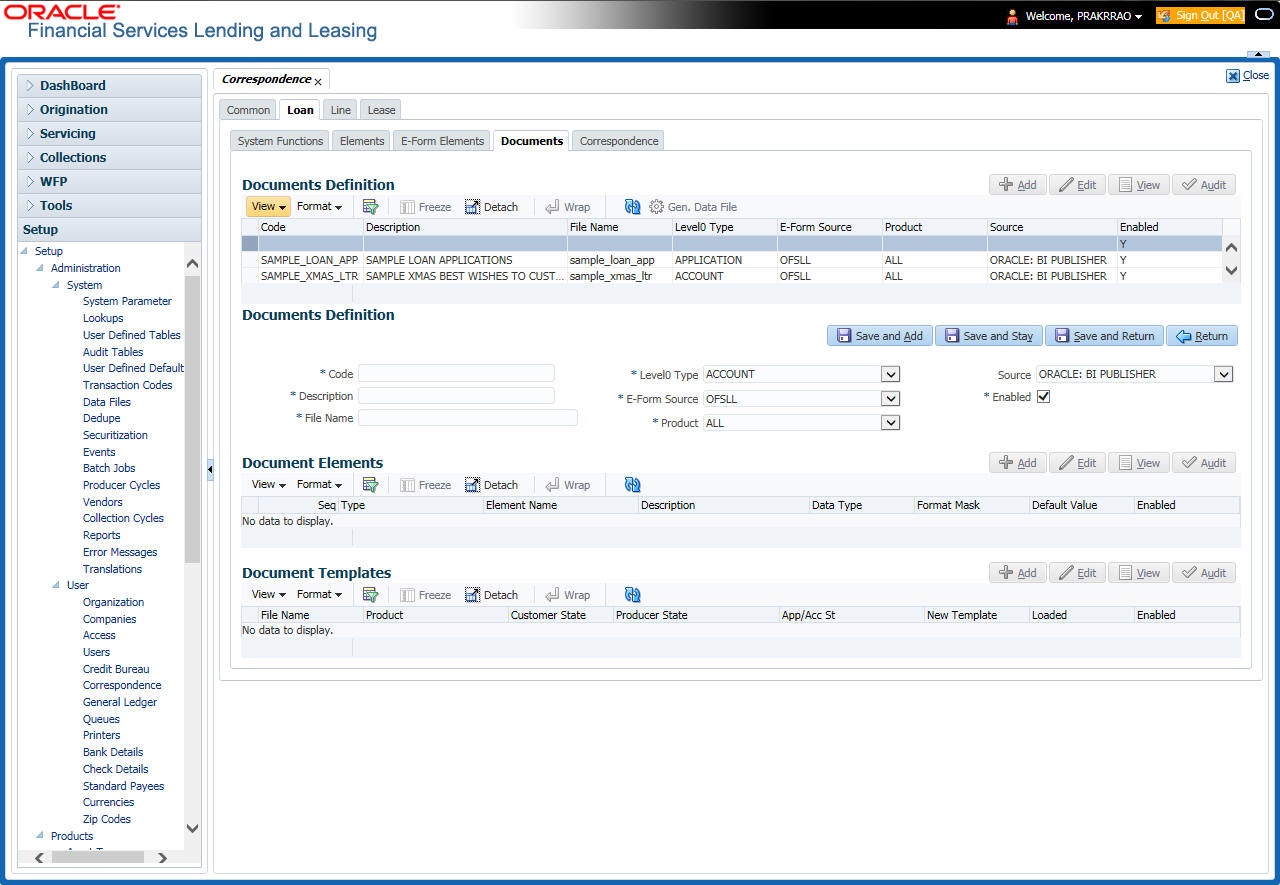1280x885 pixels.
Task: Click Query by Example icon in Documents Definition toolbar
Action: (x=370, y=207)
